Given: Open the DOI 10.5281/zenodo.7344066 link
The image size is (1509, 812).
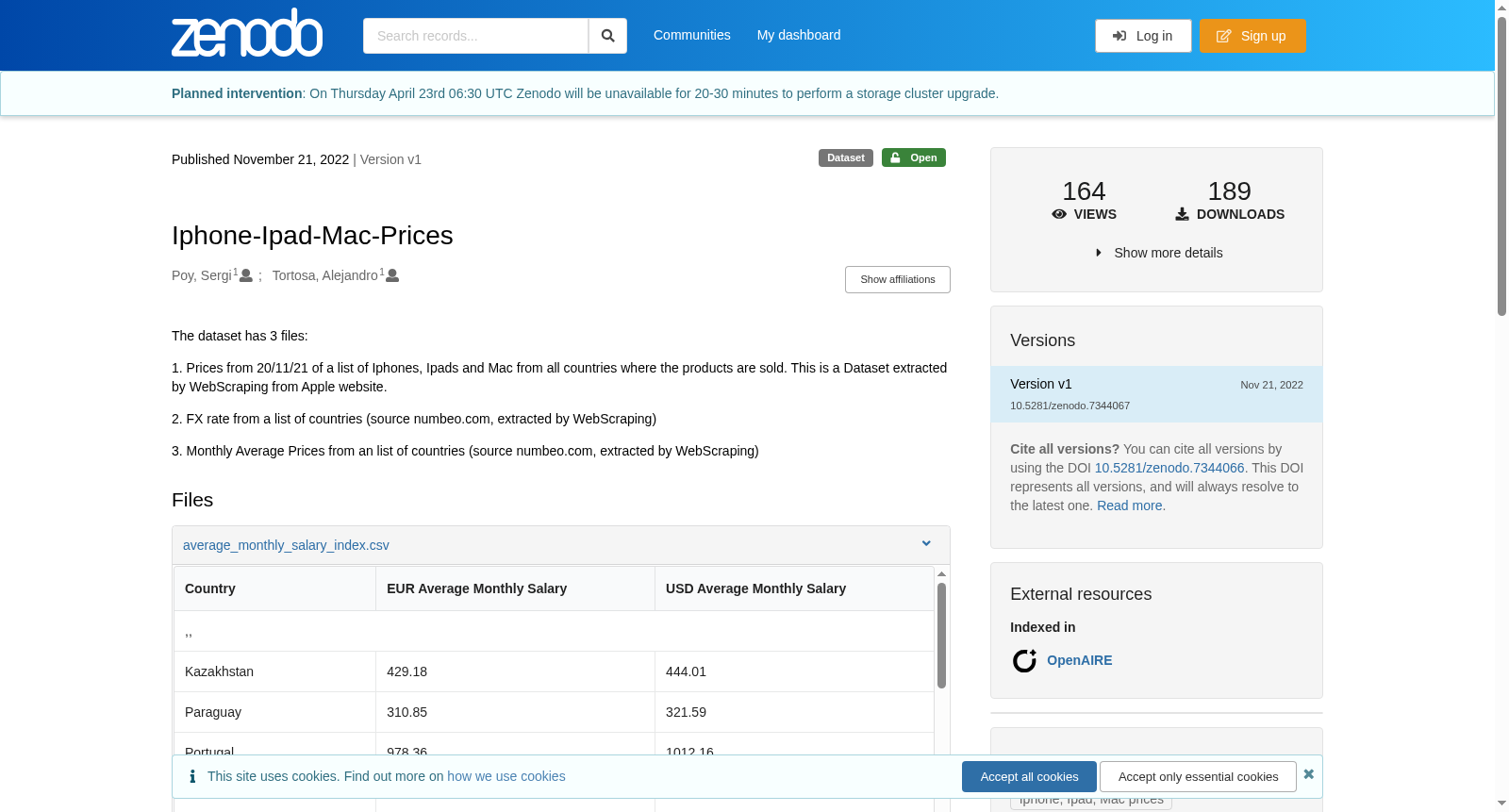Looking at the screenshot, I should pos(1169,468).
